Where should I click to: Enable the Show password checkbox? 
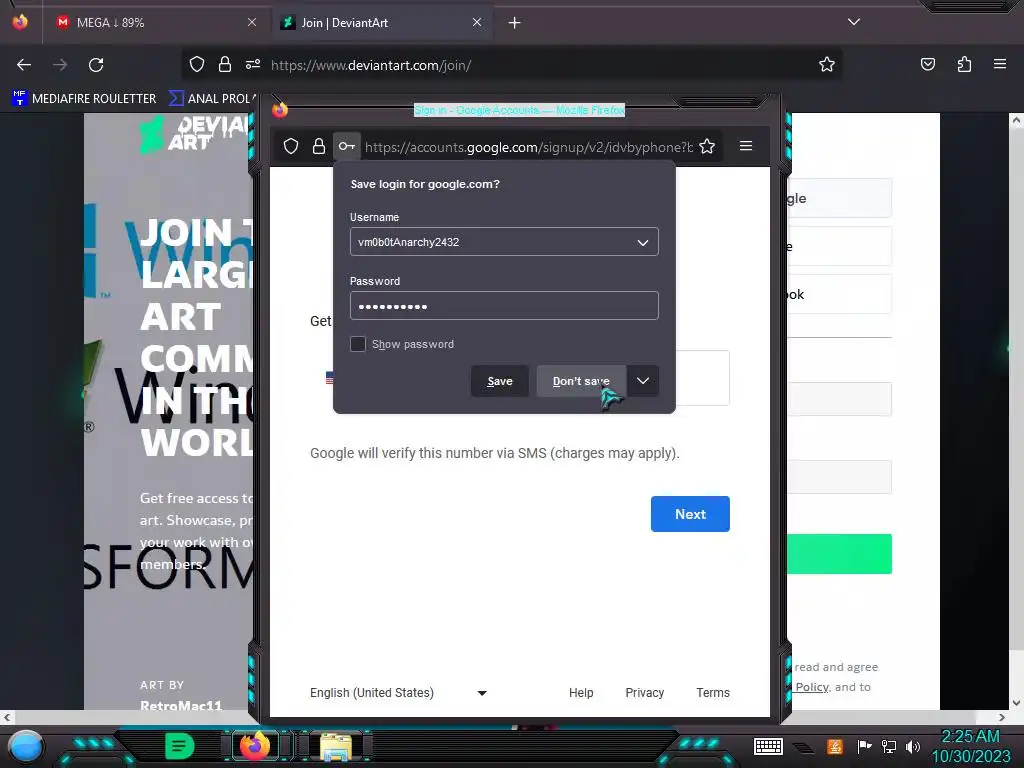358,344
